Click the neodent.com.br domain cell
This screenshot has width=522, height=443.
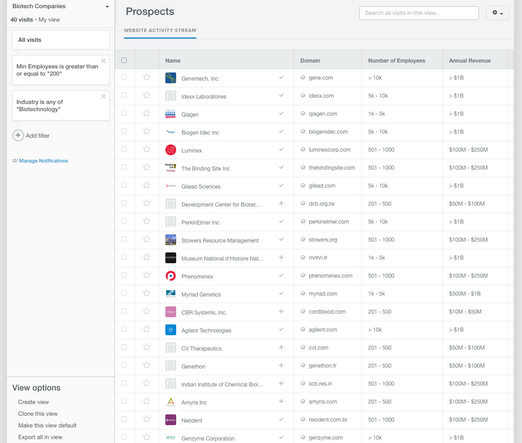[x=328, y=420]
